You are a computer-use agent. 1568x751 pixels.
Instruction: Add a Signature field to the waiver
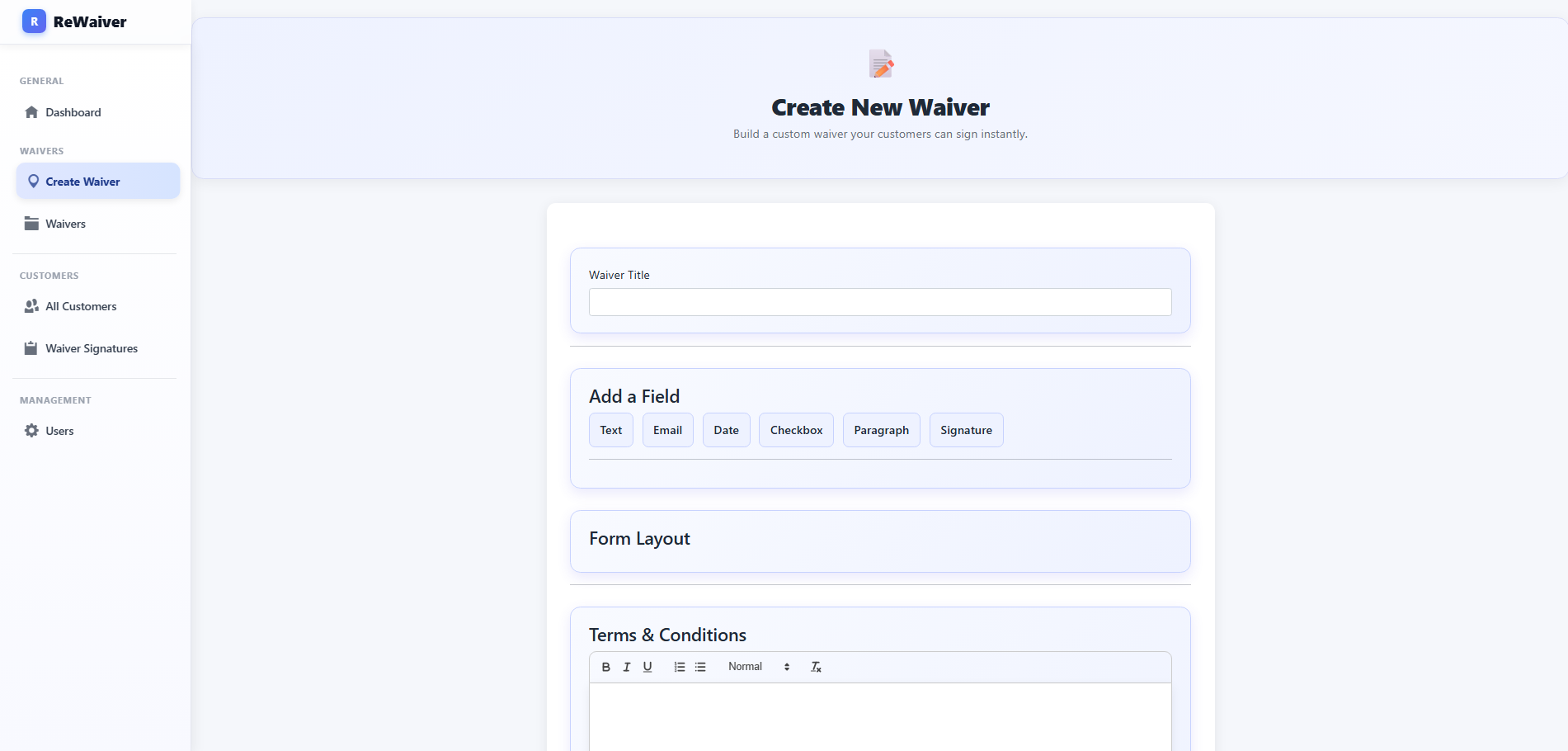point(966,429)
